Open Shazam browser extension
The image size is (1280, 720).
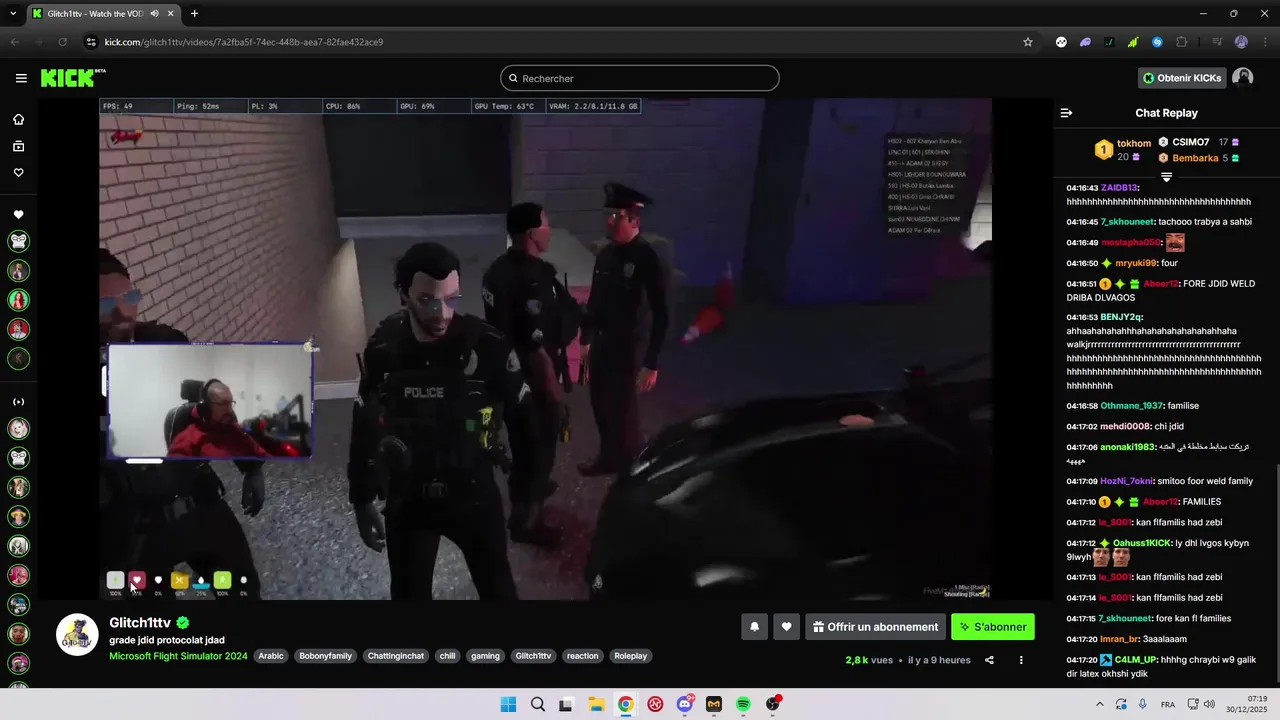click(x=1157, y=42)
